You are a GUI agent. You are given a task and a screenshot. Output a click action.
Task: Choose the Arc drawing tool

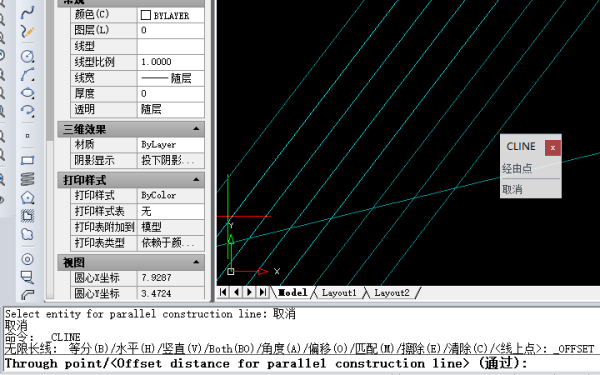27,74
